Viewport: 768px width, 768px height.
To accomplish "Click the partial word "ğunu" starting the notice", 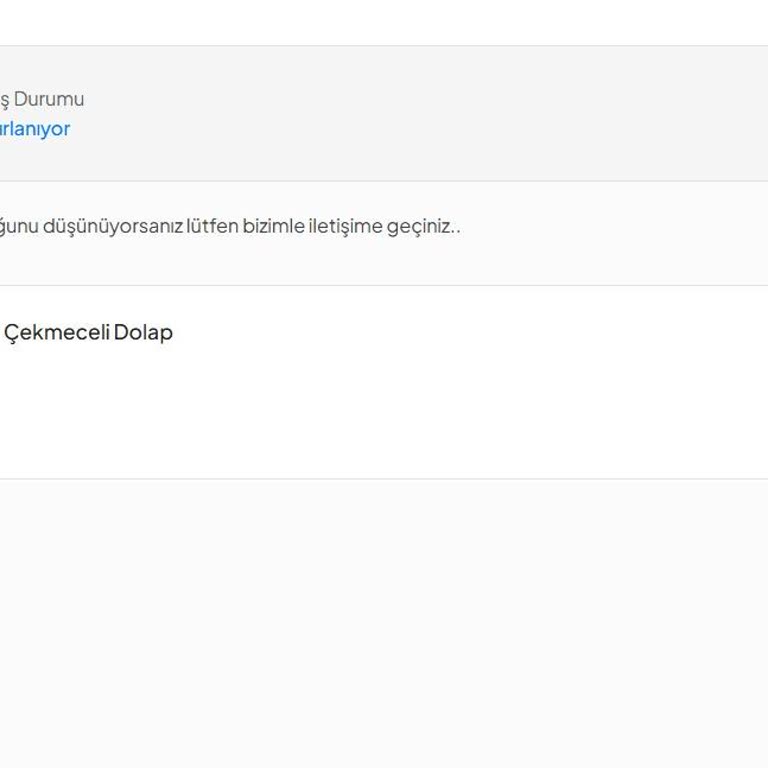I will (x=18, y=226).
